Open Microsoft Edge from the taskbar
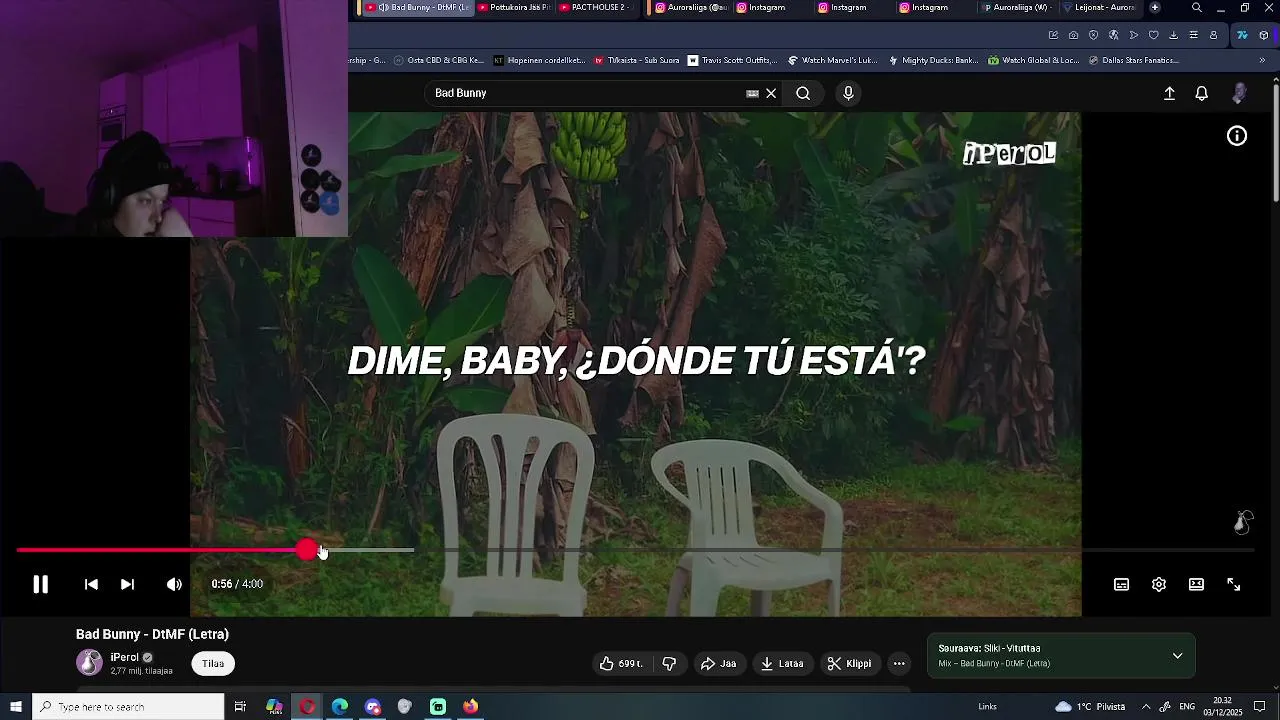This screenshot has height=720, width=1280. tap(340, 707)
